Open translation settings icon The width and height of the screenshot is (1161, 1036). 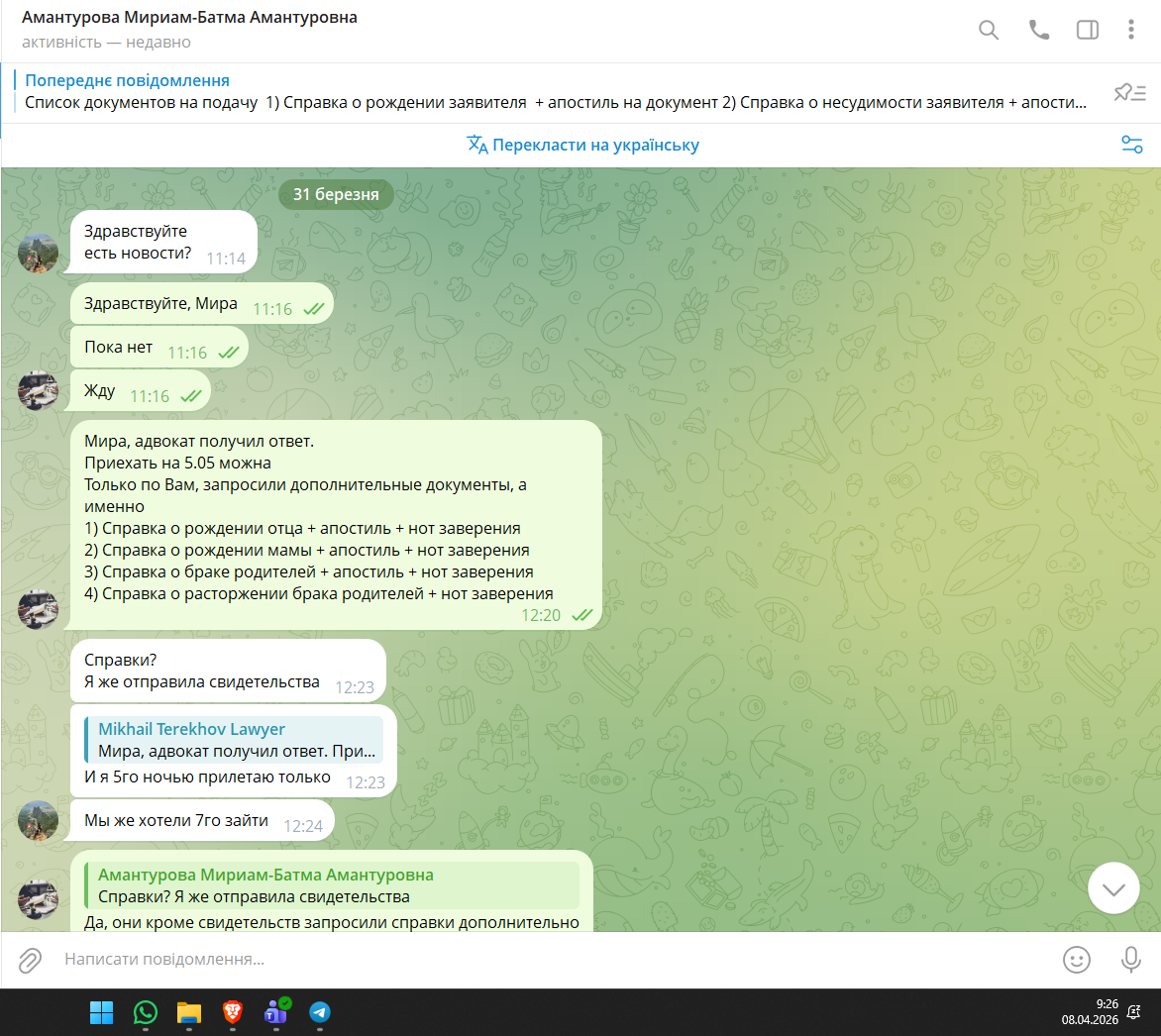pyautogui.click(x=1131, y=145)
